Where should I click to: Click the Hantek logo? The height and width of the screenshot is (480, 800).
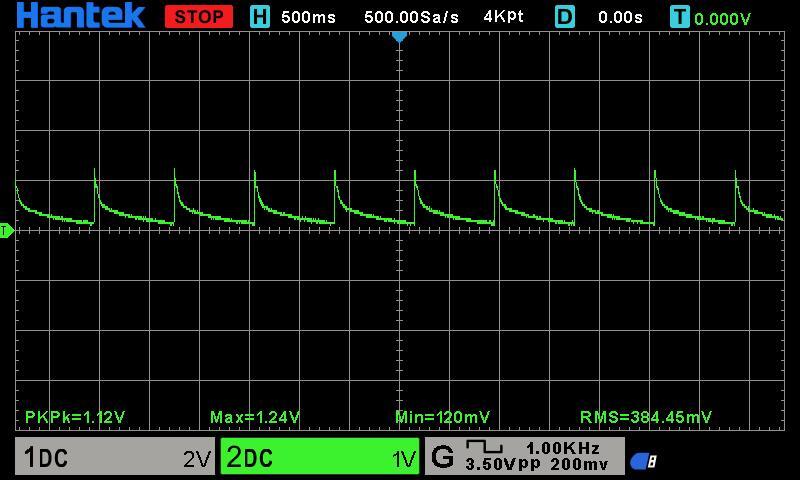pyautogui.click(x=81, y=16)
